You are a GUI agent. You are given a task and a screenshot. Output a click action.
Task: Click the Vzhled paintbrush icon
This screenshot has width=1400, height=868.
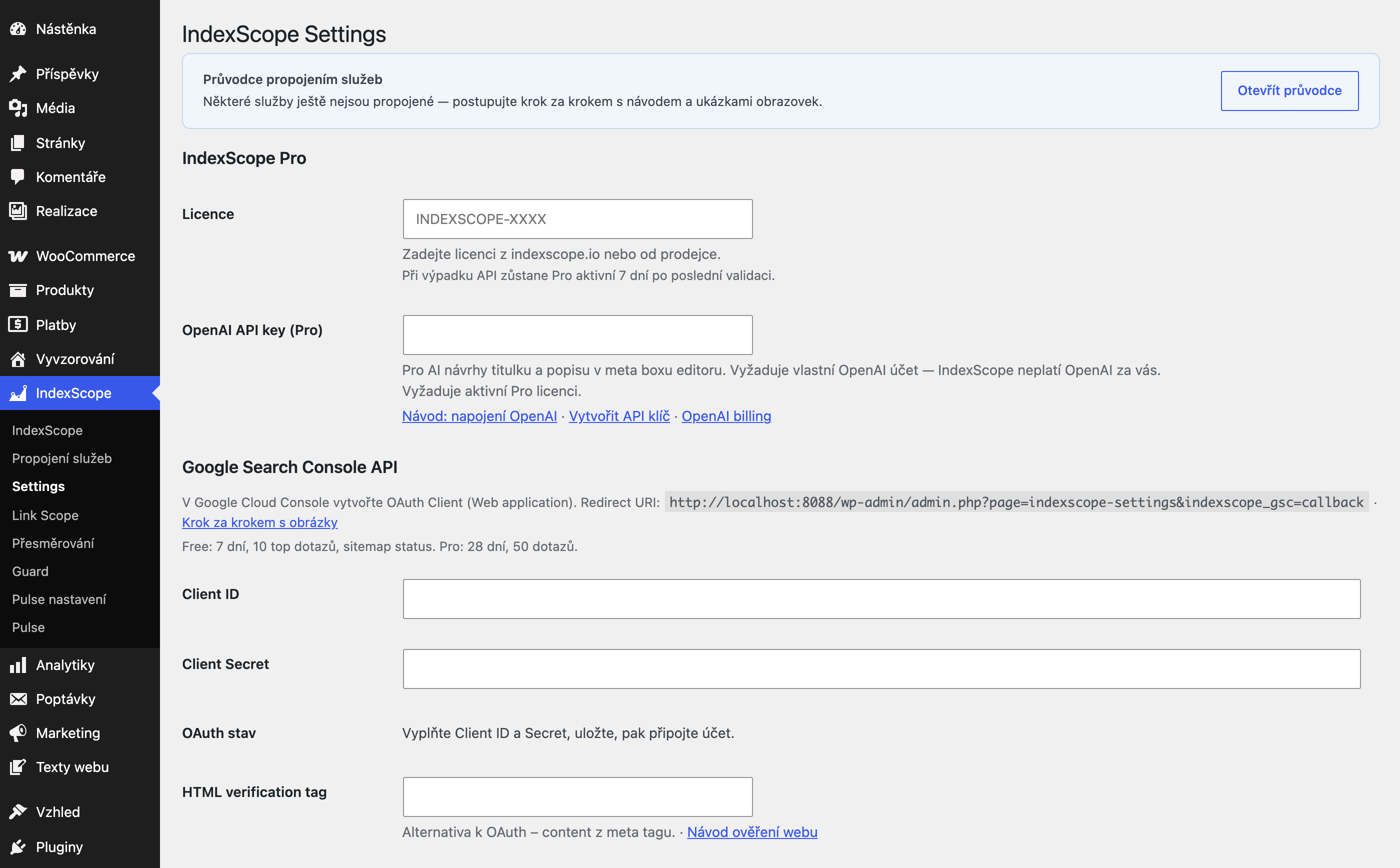(18, 811)
